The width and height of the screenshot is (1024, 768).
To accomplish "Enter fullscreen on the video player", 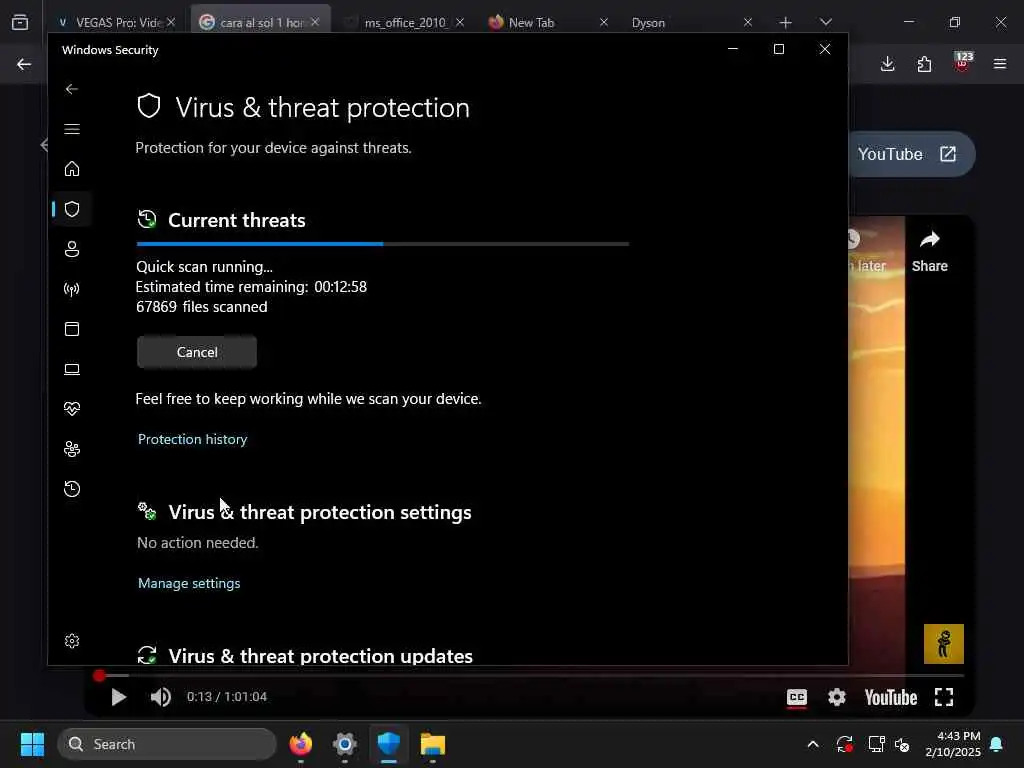I will 944,697.
